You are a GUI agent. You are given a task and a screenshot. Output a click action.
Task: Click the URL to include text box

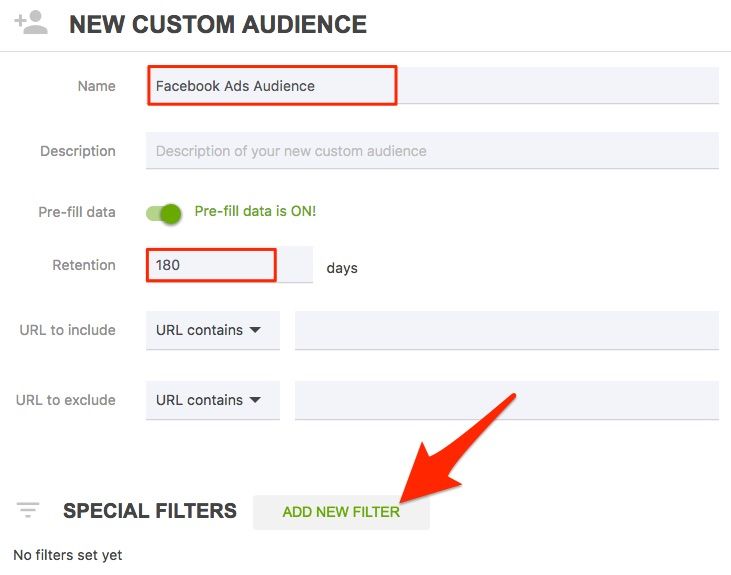click(506, 330)
